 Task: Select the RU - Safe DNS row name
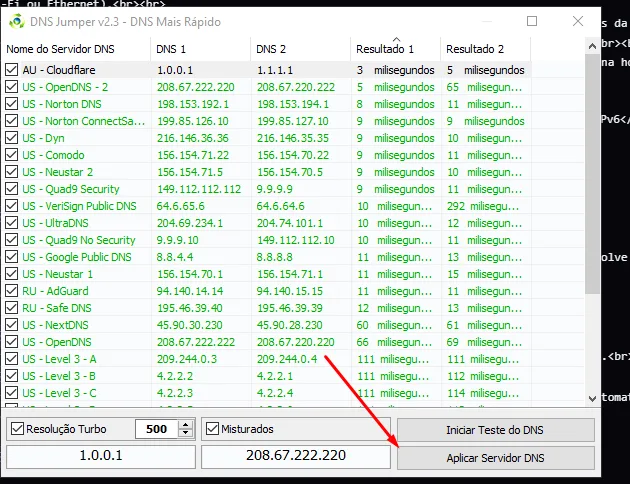click(57, 308)
